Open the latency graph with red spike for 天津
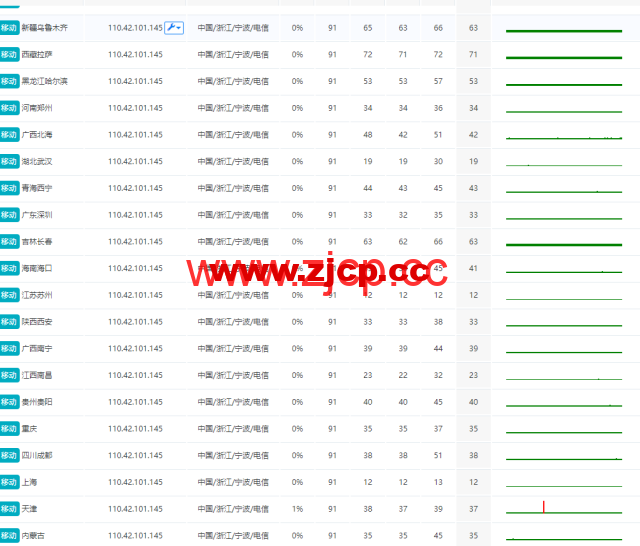This screenshot has width=640, height=546. [564, 507]
